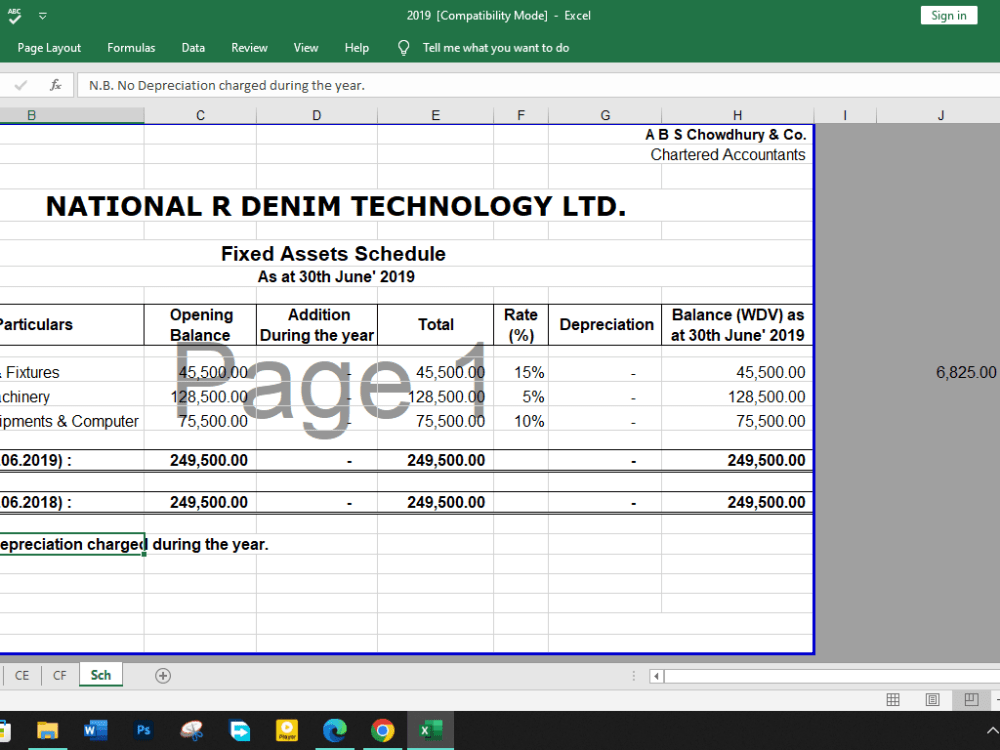The height and width of the screenshot is (750, 1000).
Task: Click the Addition During the year header
Action: (317, 325)
